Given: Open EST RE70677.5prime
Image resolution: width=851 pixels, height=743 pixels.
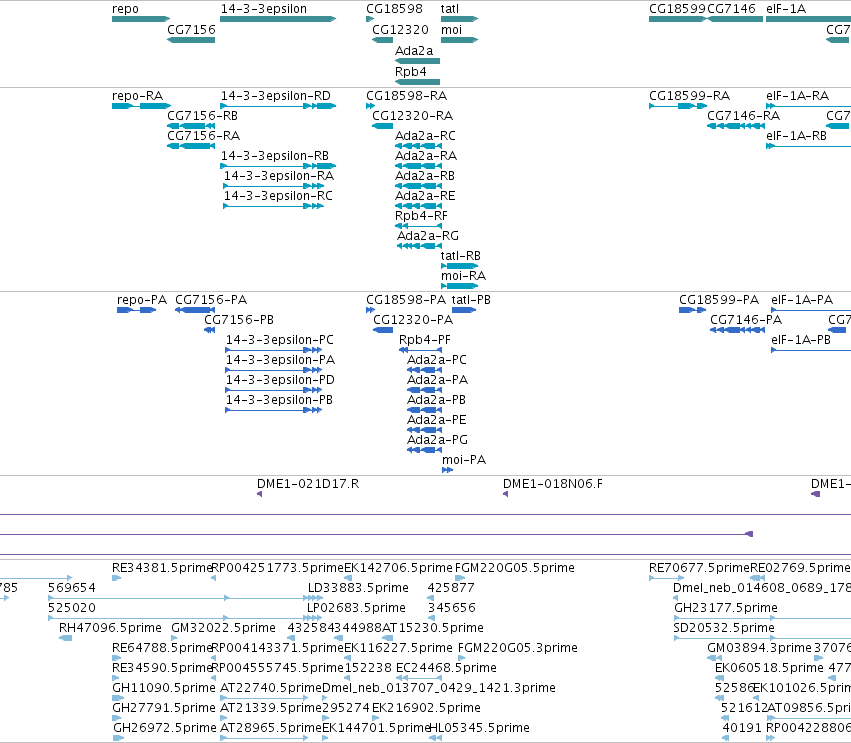Looking at the screenshot, I should tap(699, 568).
